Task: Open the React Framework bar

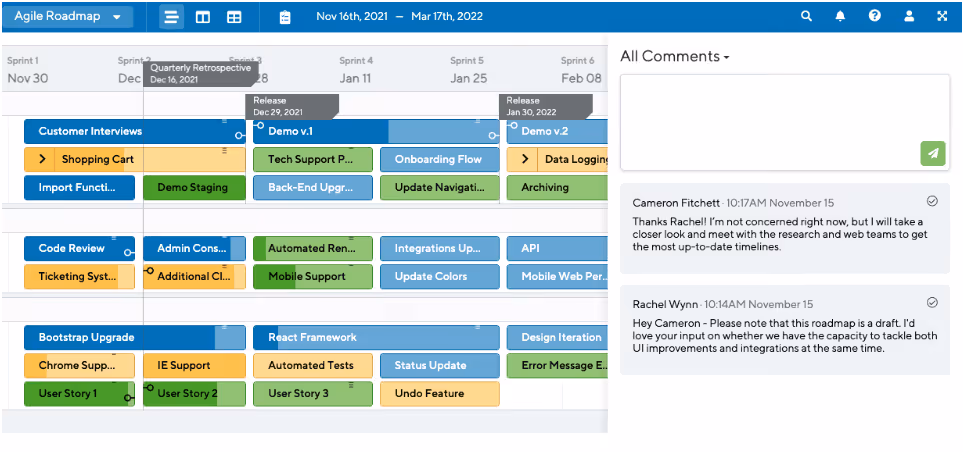Action: (376, 337)
